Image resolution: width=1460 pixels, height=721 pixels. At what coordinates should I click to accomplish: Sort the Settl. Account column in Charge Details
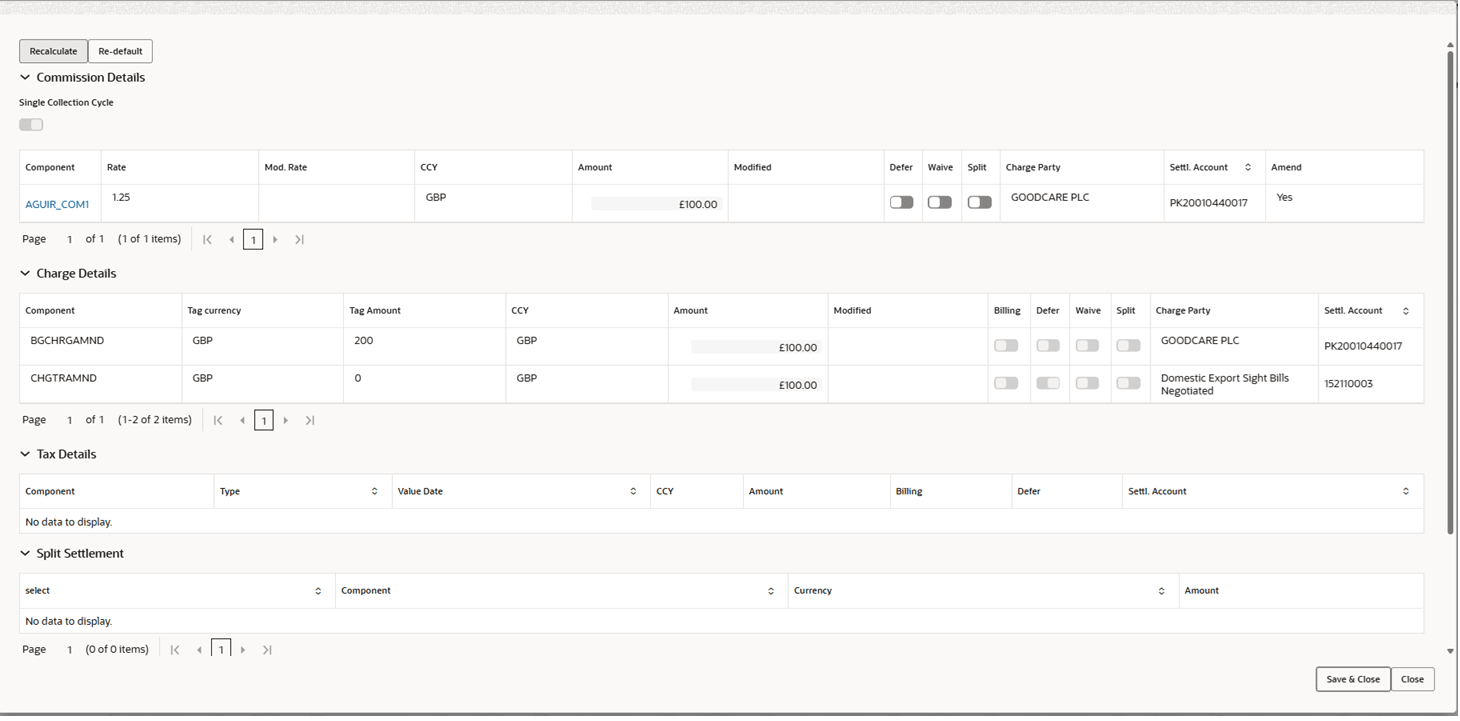tap(1407, 310)
